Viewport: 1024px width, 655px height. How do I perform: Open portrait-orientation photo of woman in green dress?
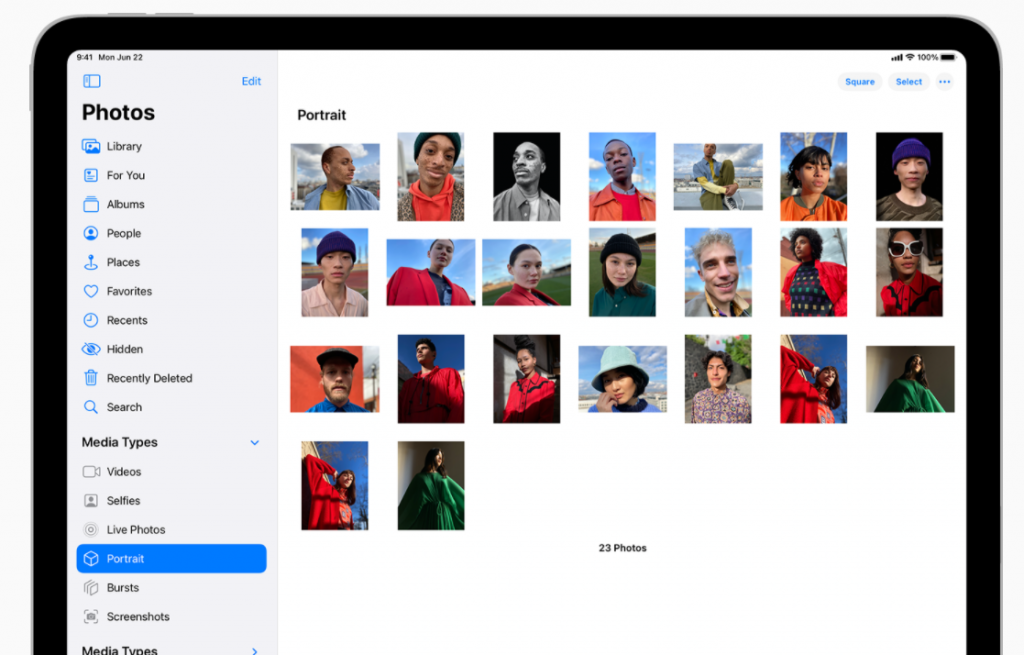click(431, 485)
